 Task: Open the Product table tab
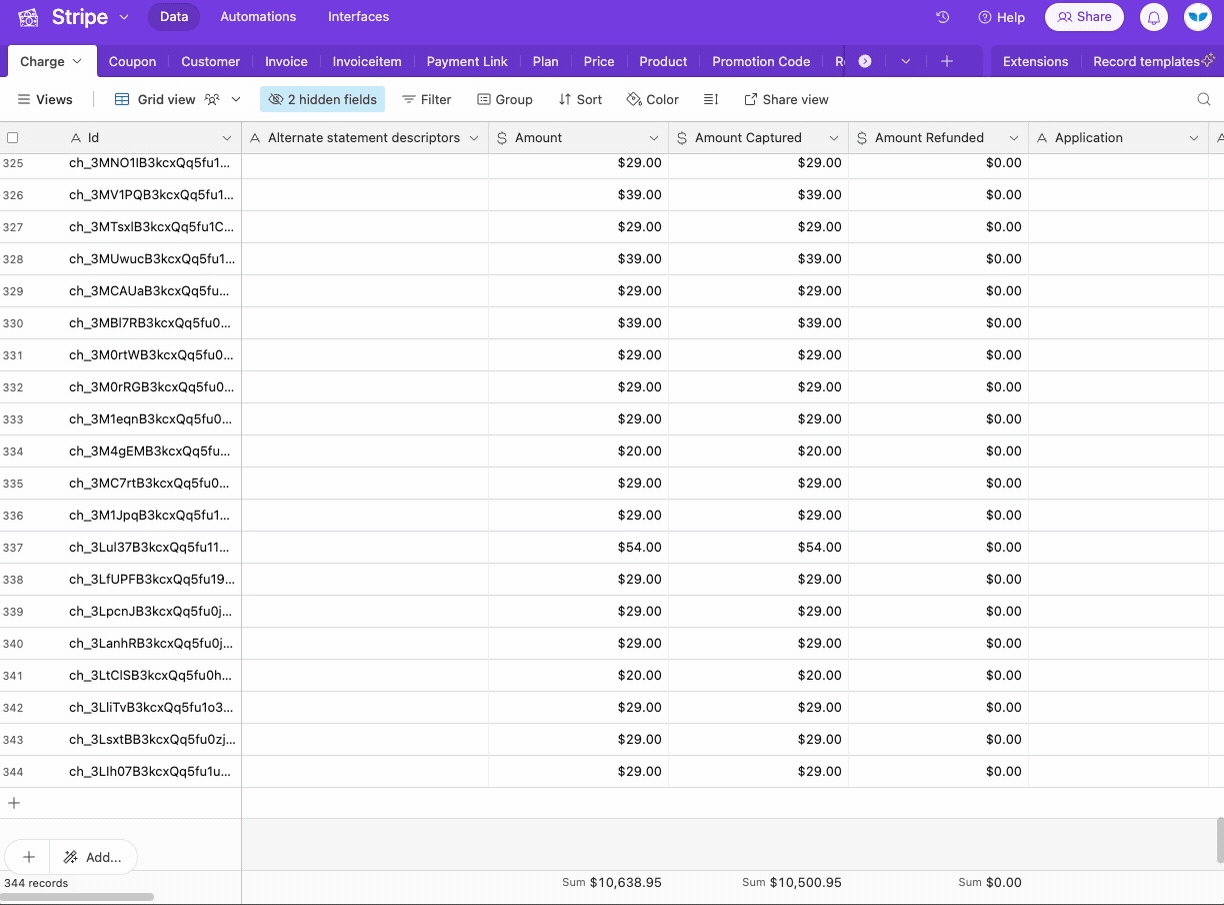pyautogui.click(x=662, y=61)
